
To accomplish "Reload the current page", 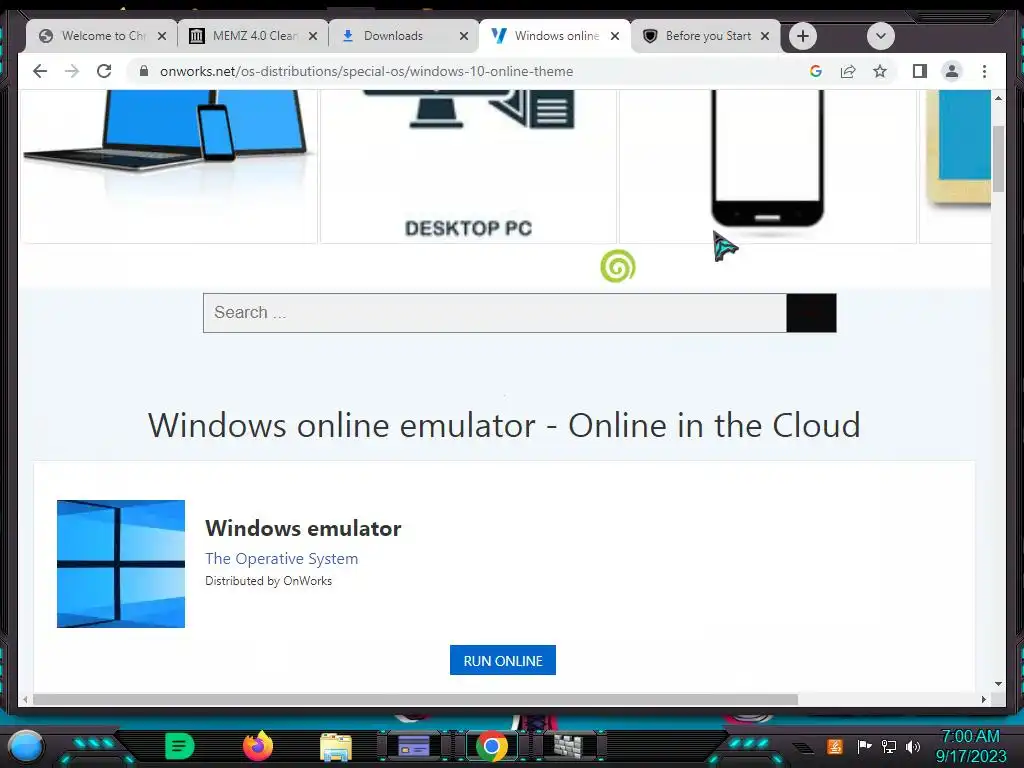I will (104, 71).
